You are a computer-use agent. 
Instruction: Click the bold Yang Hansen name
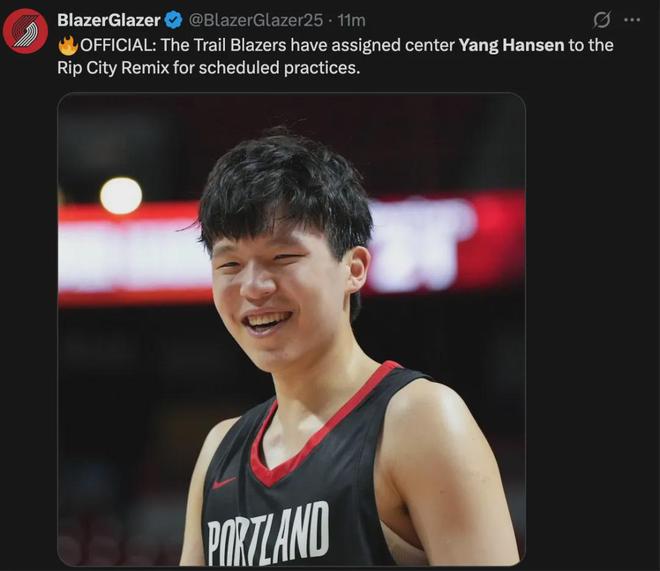click(x=510, y=45)
